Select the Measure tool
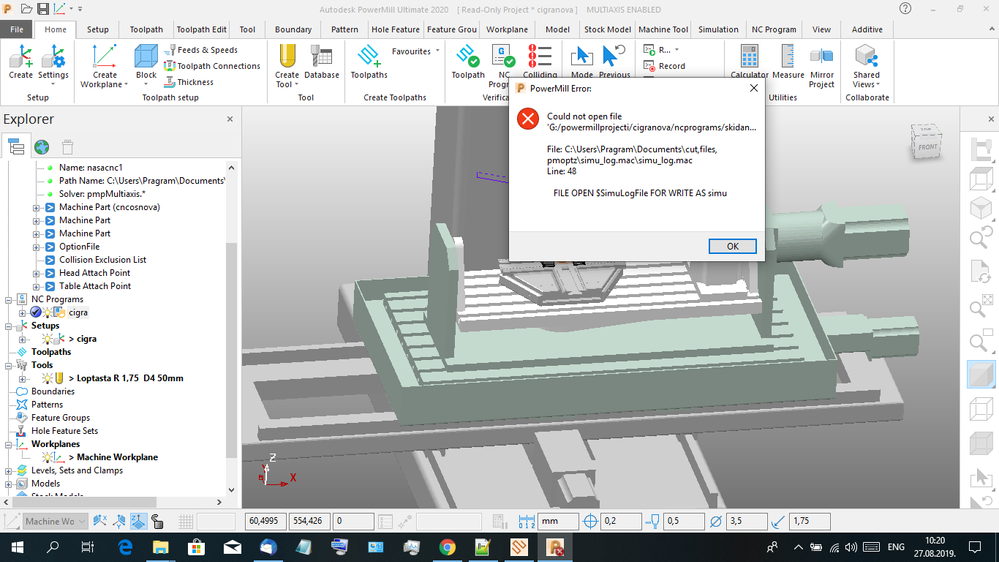 pyautogui.click(x=788, y=62)
